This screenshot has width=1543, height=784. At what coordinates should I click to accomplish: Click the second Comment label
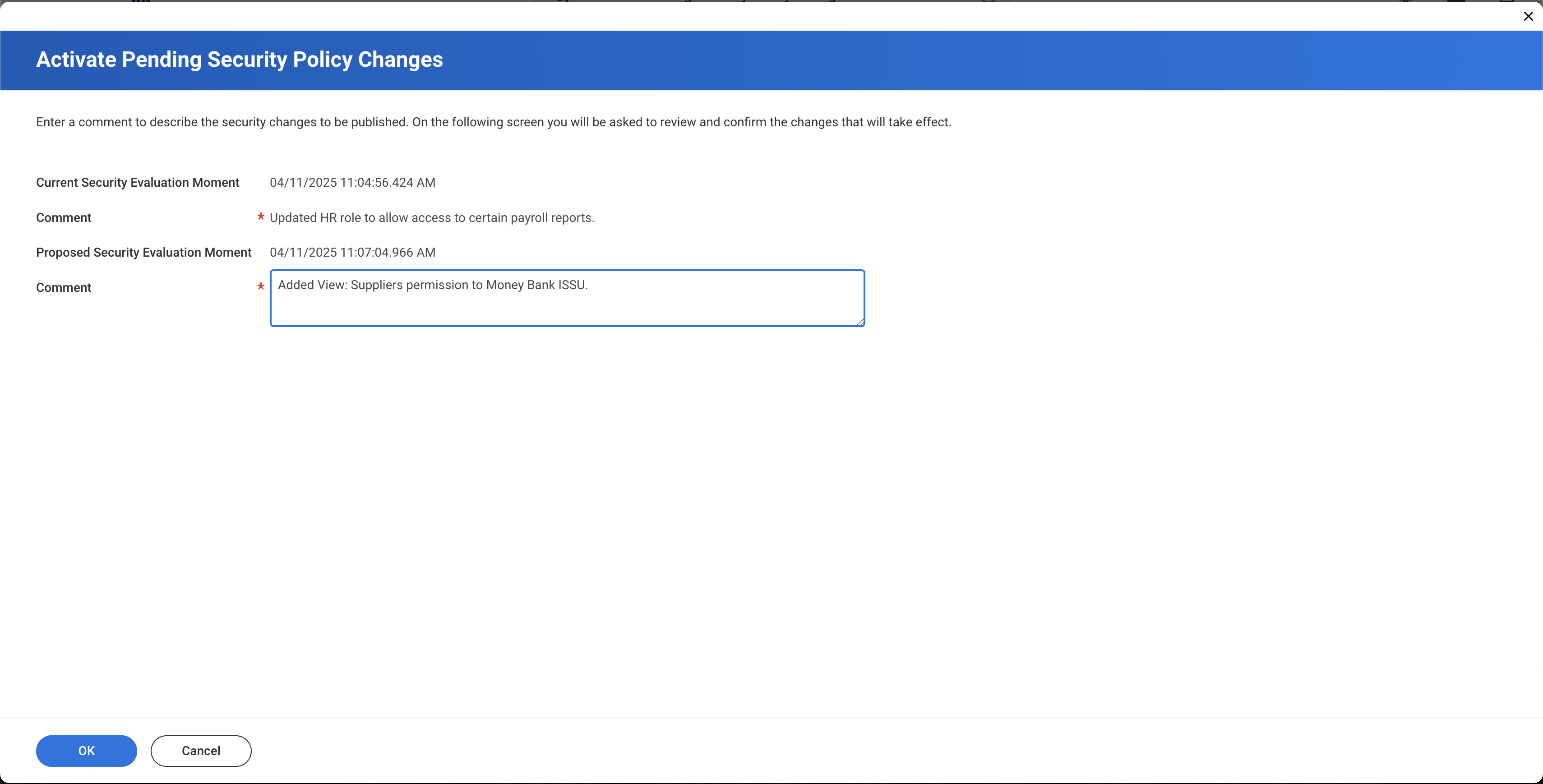pyautogui.click(x=63, y=288)
